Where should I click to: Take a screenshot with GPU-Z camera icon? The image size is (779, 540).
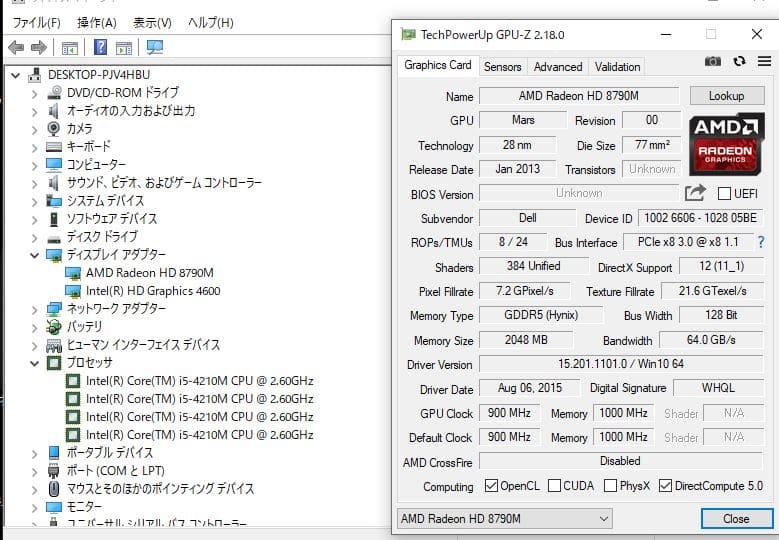[x=712, y=61]
